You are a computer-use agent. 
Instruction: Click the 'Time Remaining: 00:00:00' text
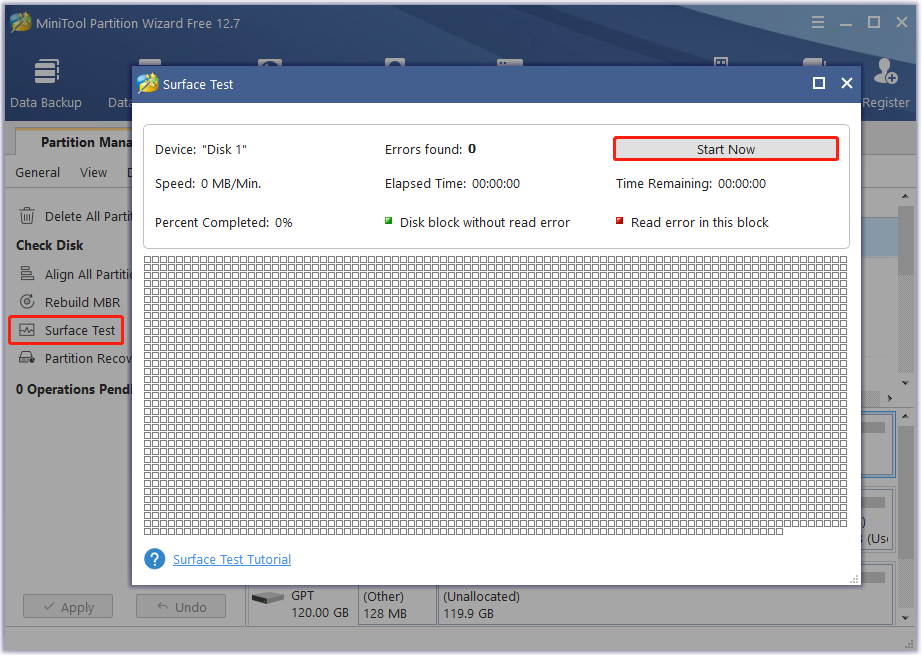tap(691, 183)
